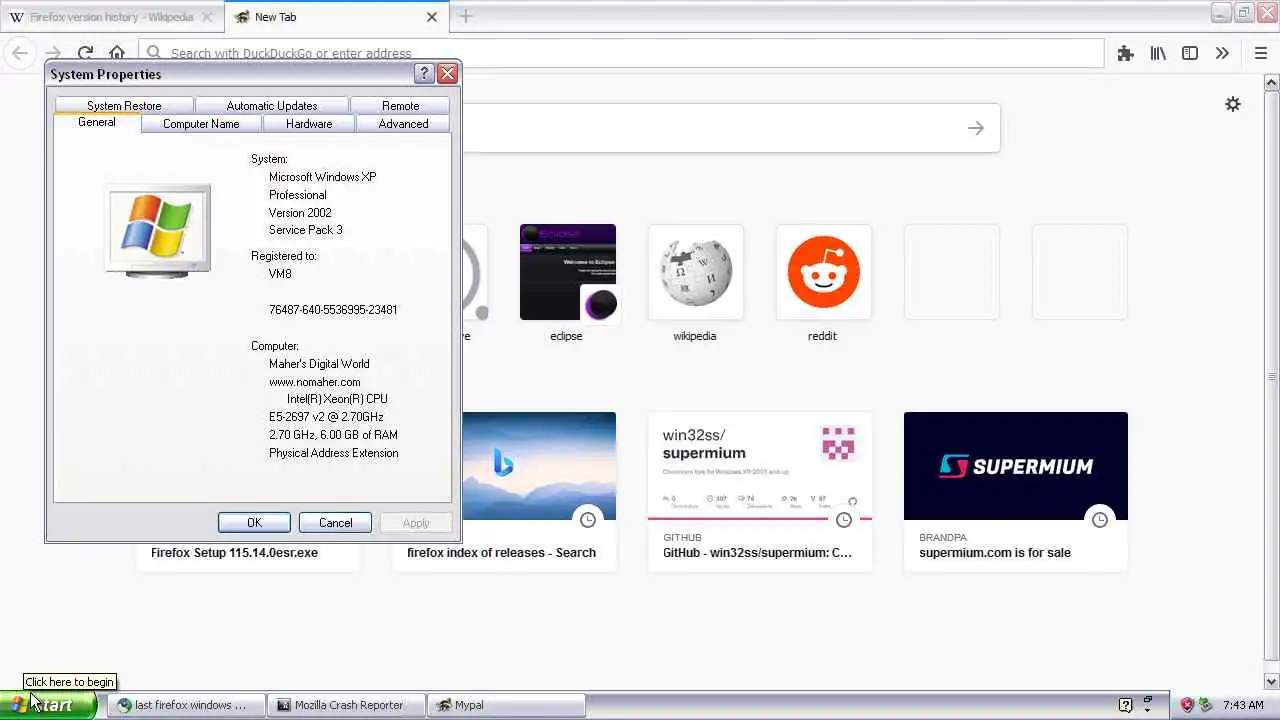Open the Firefox hamburger menu

point(1261,54)
